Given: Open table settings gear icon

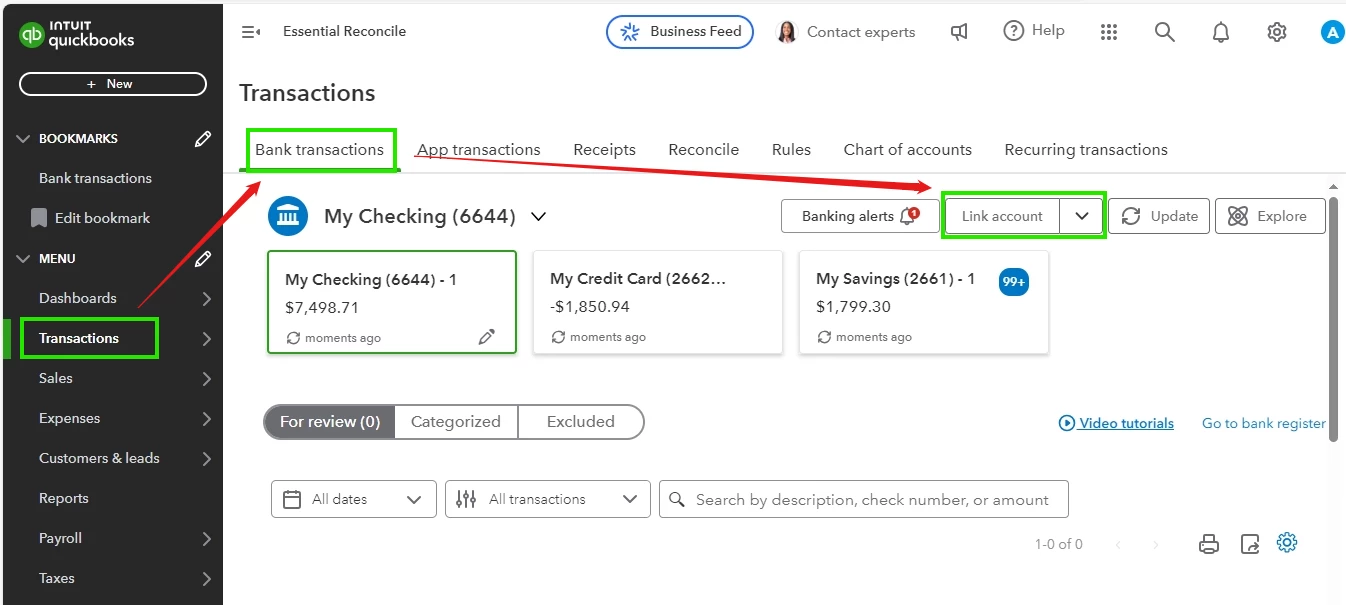Looking at the screenshot, I should tap(1287, 543).
